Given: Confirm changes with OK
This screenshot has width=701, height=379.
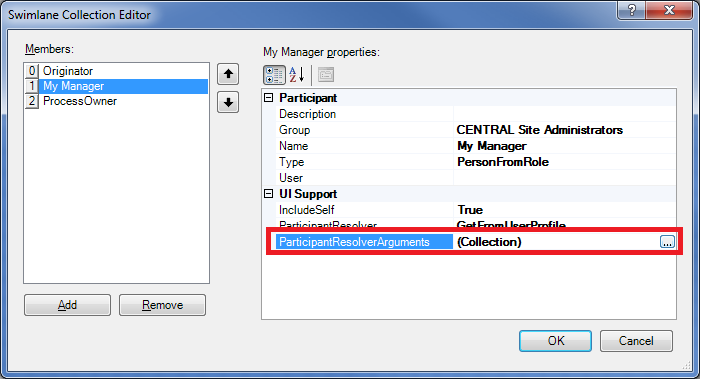Looking at the screenshot, I should click(555, 341).
